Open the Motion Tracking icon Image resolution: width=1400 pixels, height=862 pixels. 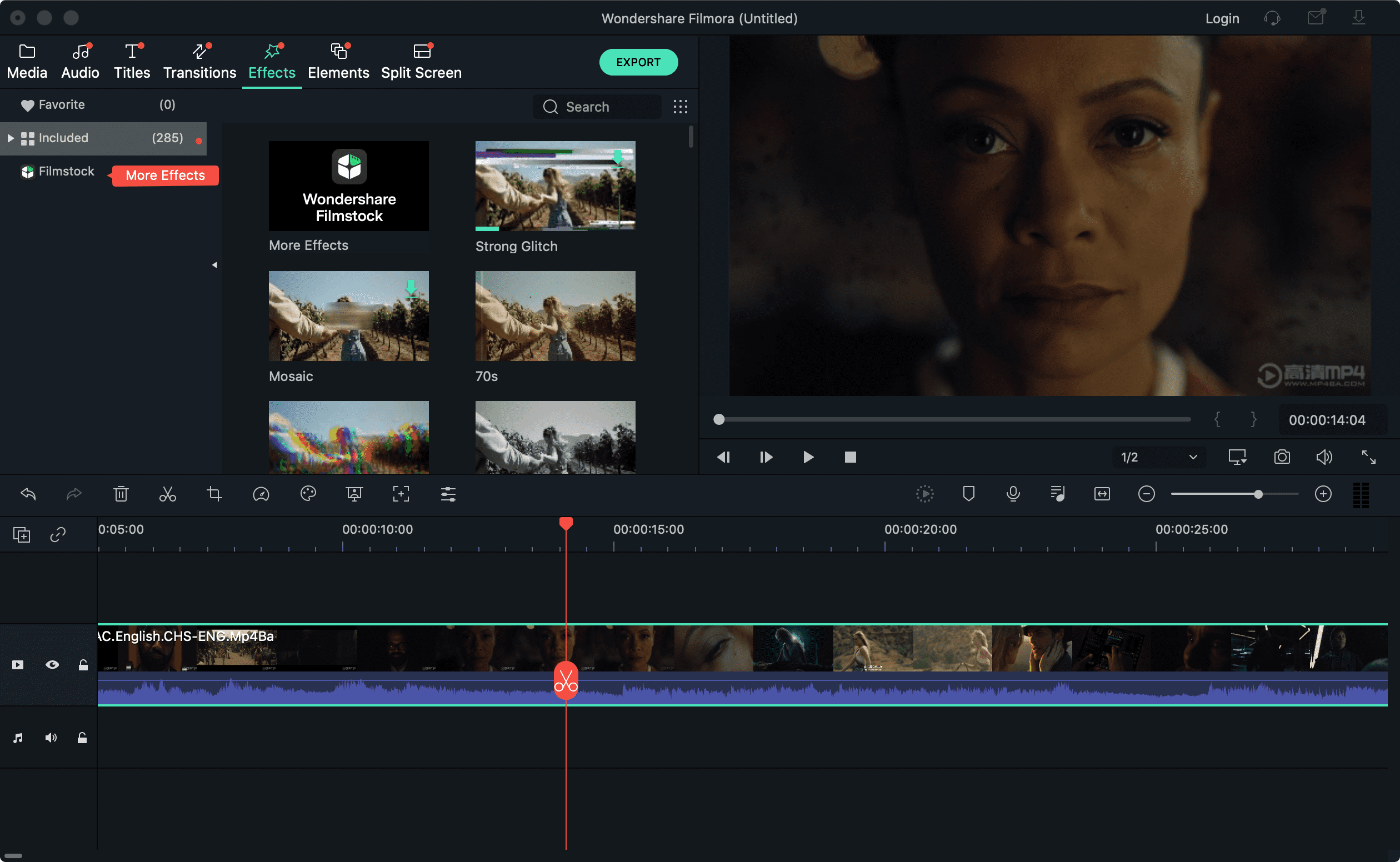(x=401, y=494)
